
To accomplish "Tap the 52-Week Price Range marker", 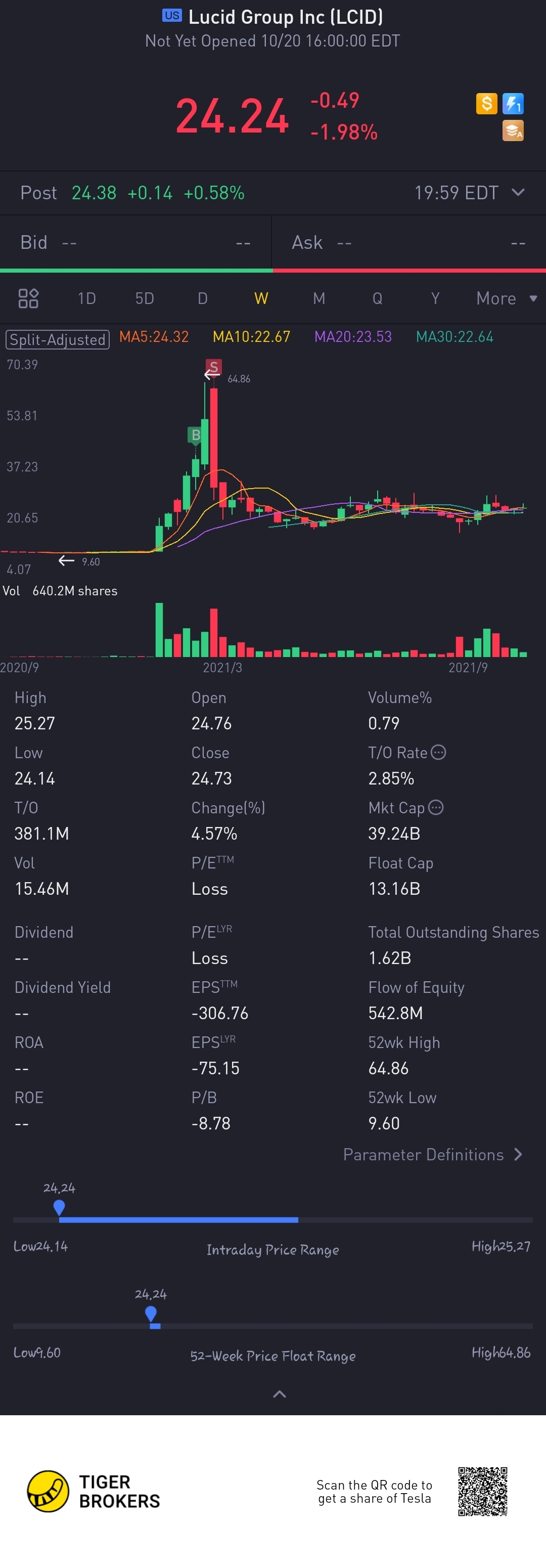I will [x=151, y=1313].
